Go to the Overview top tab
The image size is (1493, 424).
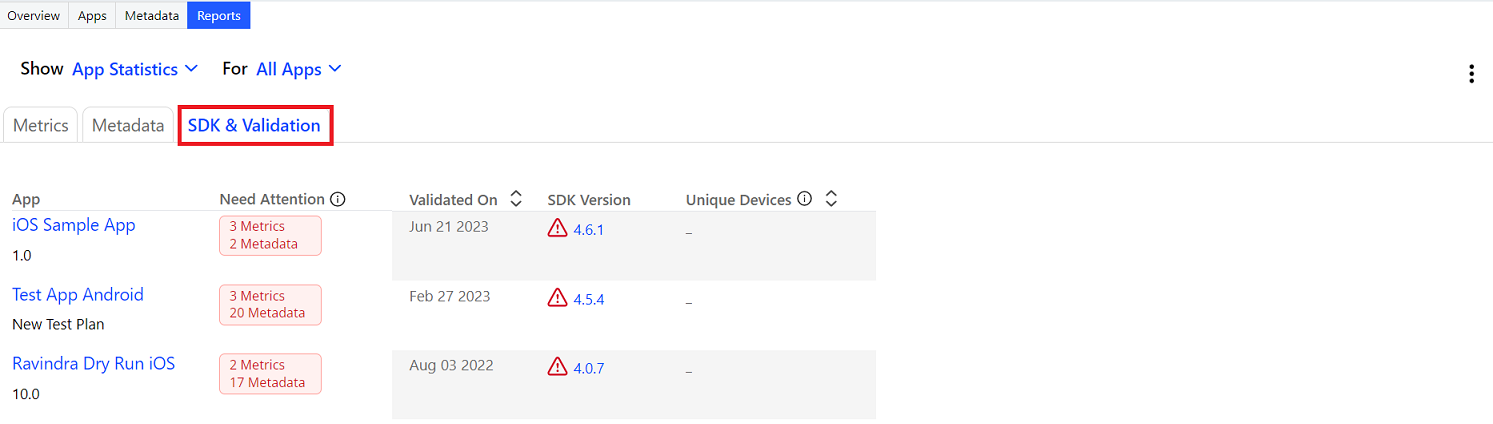(34, 16)
